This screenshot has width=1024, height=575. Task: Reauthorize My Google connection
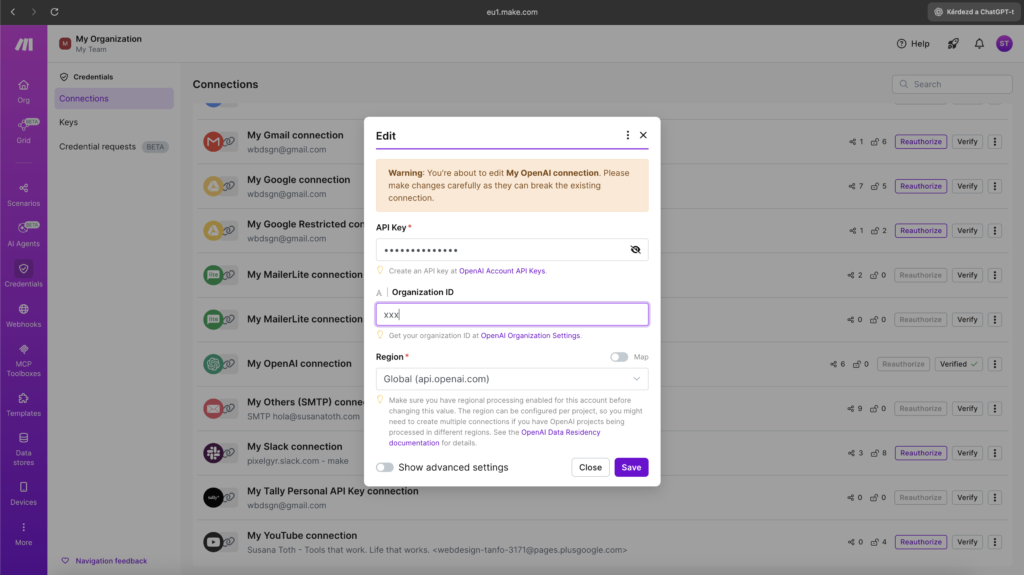click(x=921, y=186)
